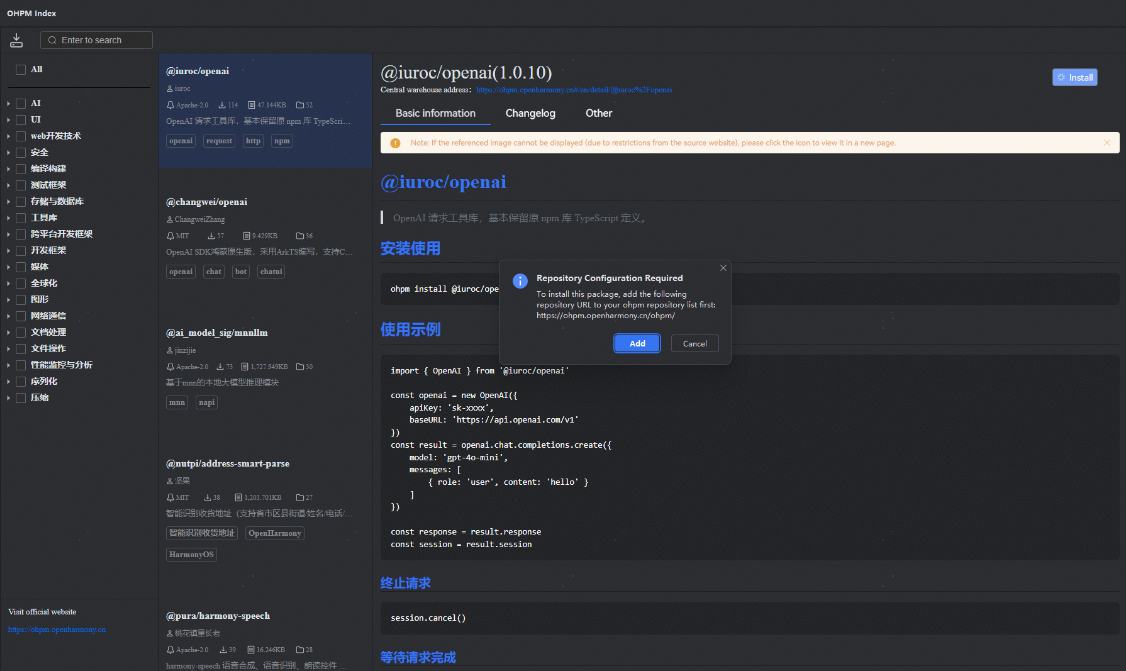
Task: Dismiss the orange note banner
Action: tap(1106, 143)
